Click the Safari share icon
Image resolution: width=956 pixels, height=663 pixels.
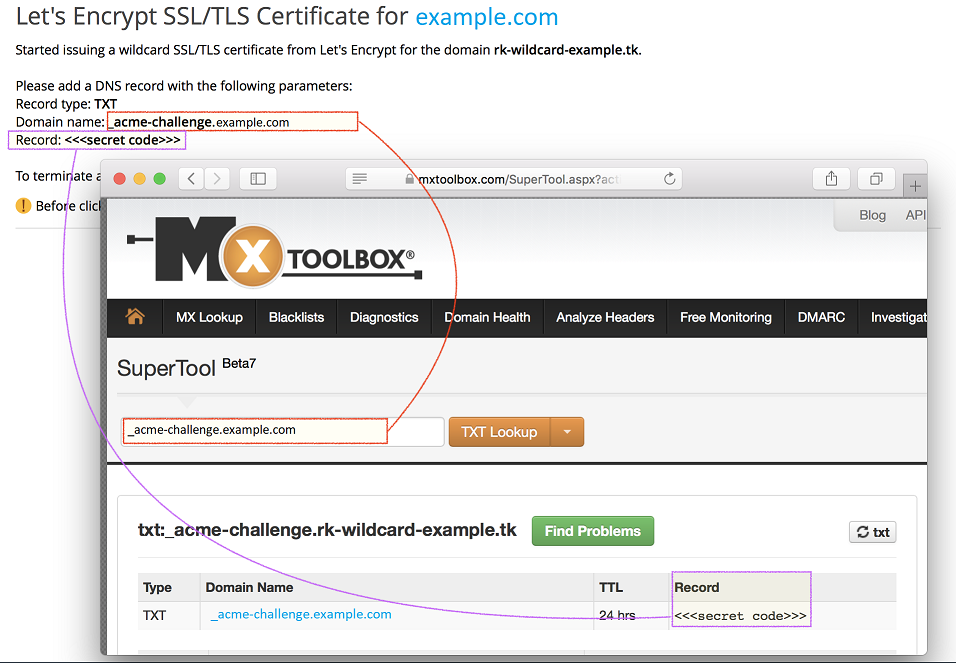point(831,179)
